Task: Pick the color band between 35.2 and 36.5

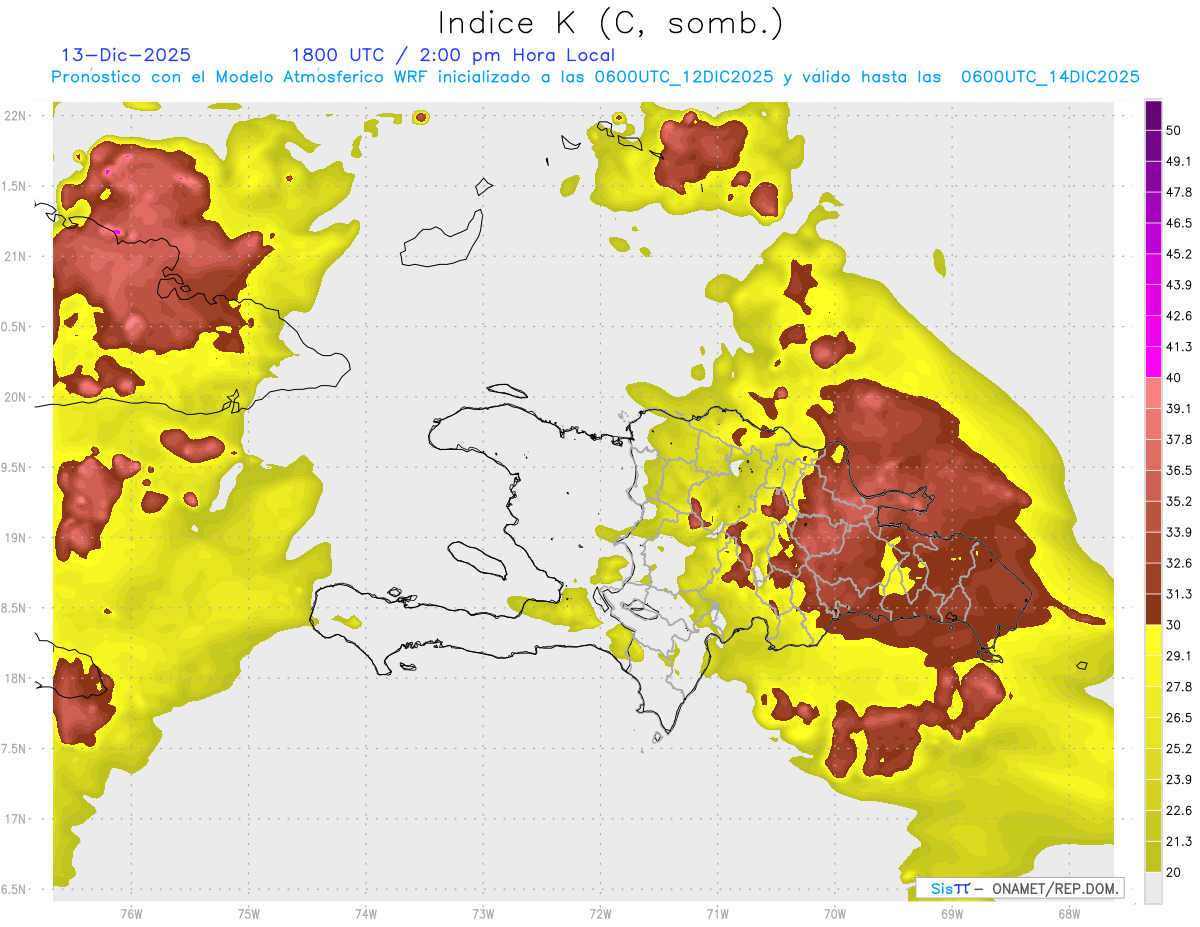Action: (1153, 486)
